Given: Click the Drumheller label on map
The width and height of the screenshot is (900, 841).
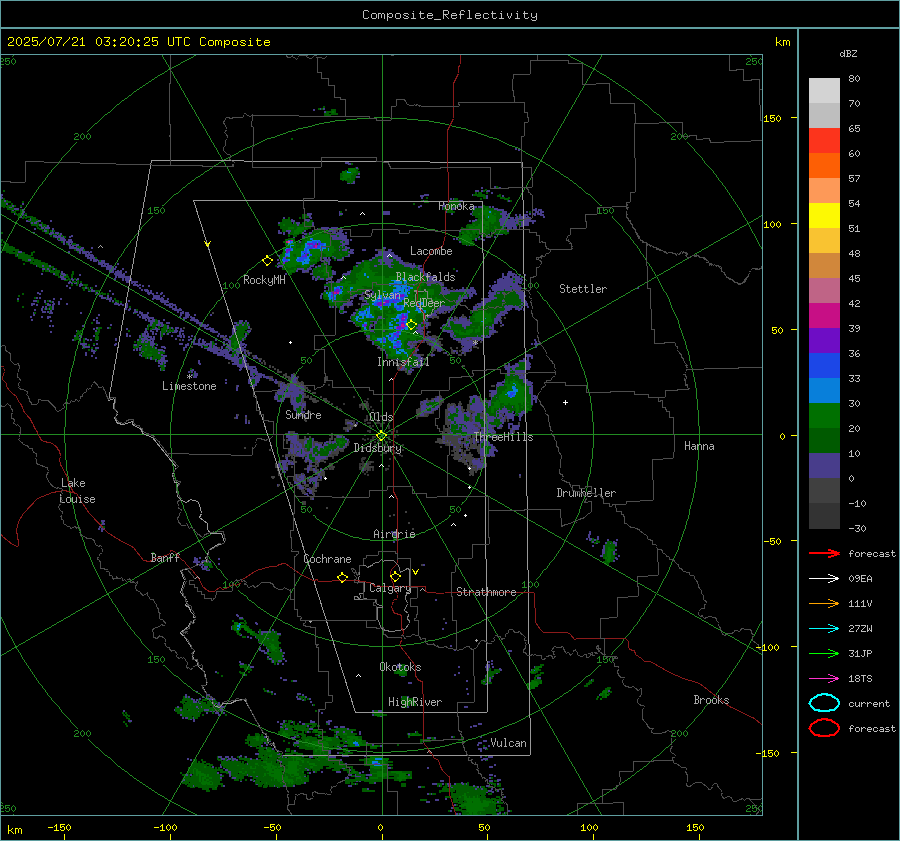Looking at the screenshot, I should tap(586, 493).
